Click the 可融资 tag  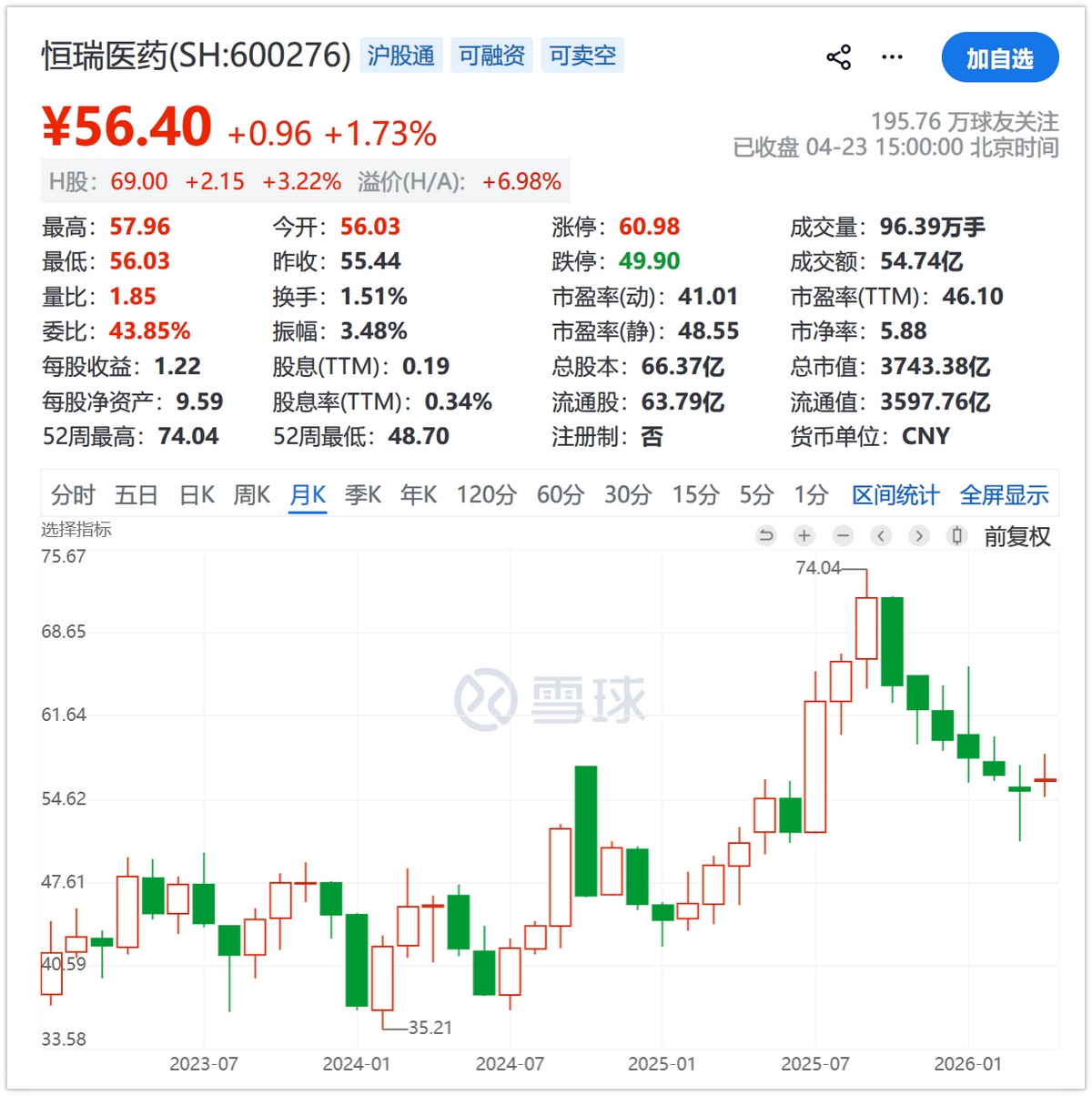tap(491, 56)
